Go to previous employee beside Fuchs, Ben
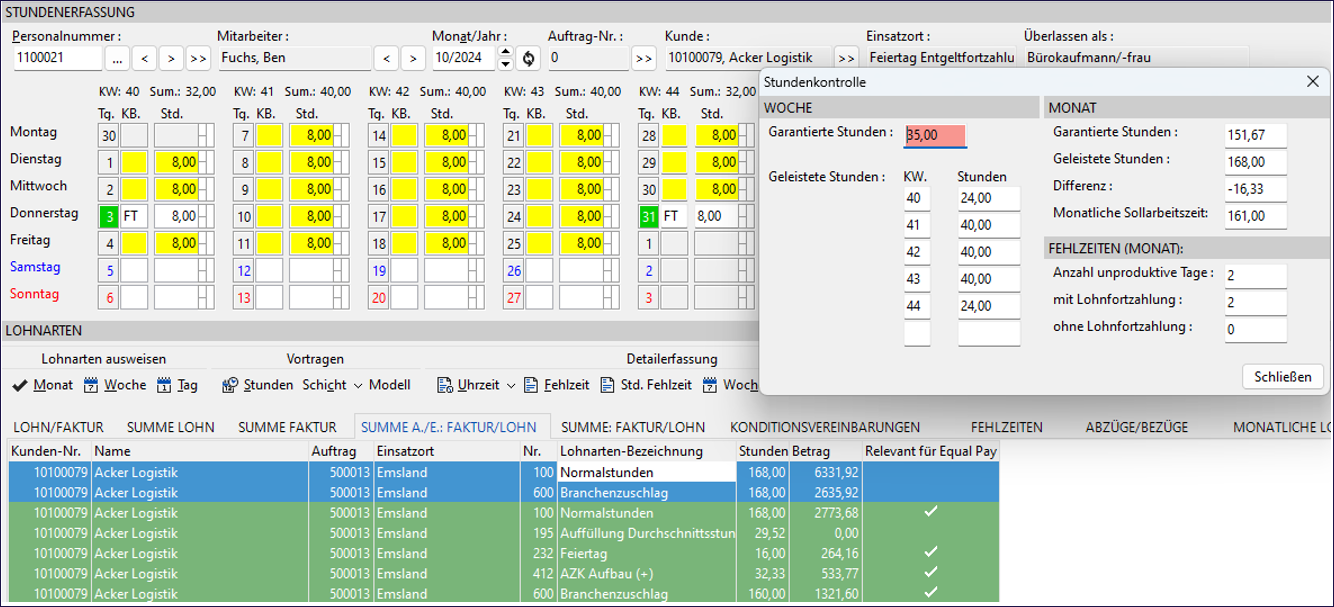 pyautogui.click(x=386, y=58)
